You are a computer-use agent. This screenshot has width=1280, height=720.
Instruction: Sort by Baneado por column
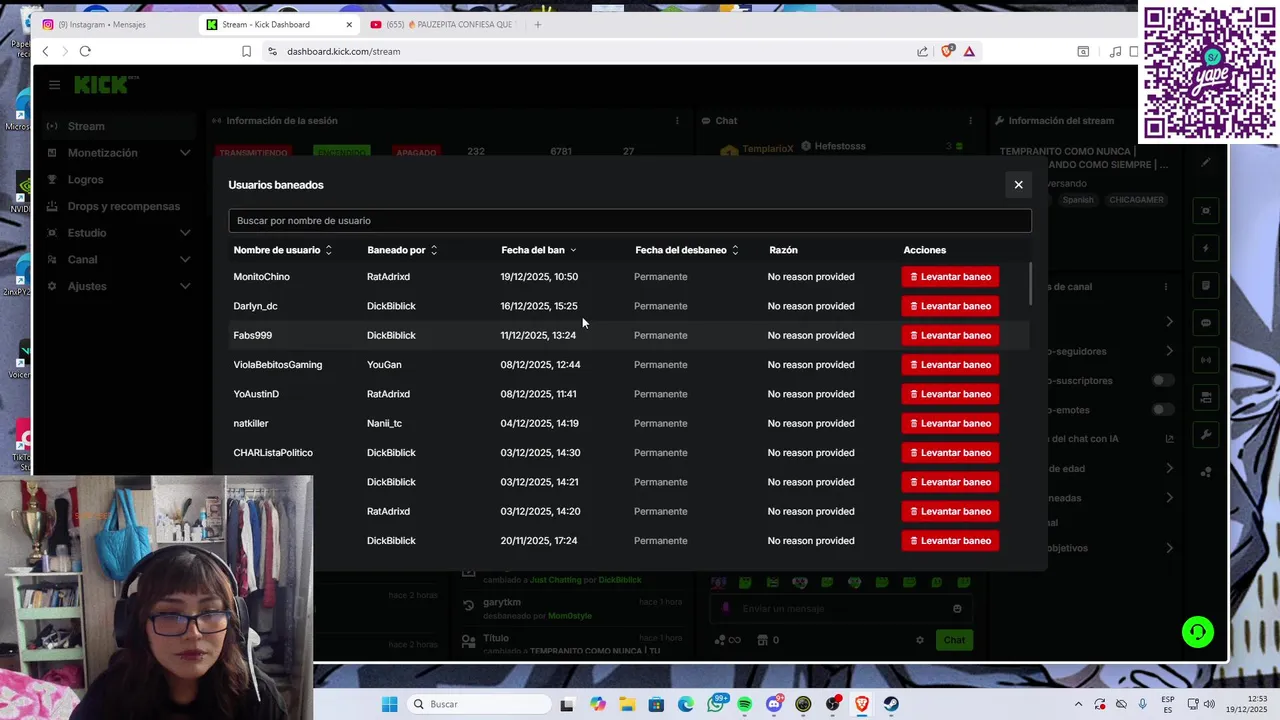pyautogui.click(x=402, y=250)
